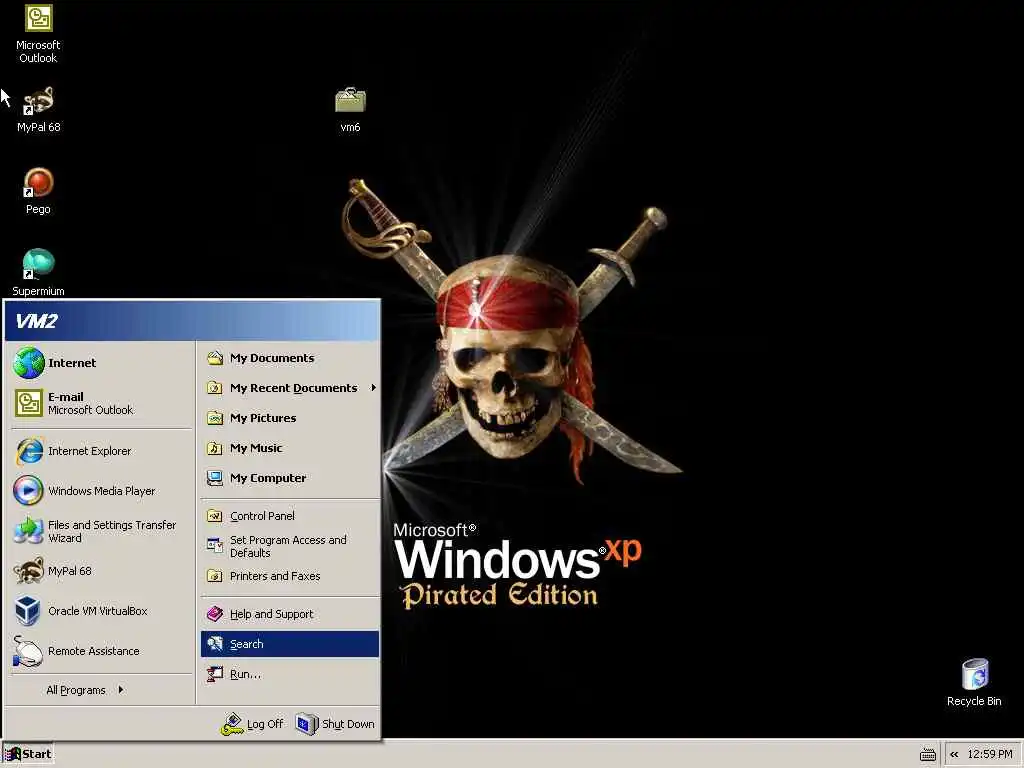Open Set Program Access and Defaults

[289, 546]
